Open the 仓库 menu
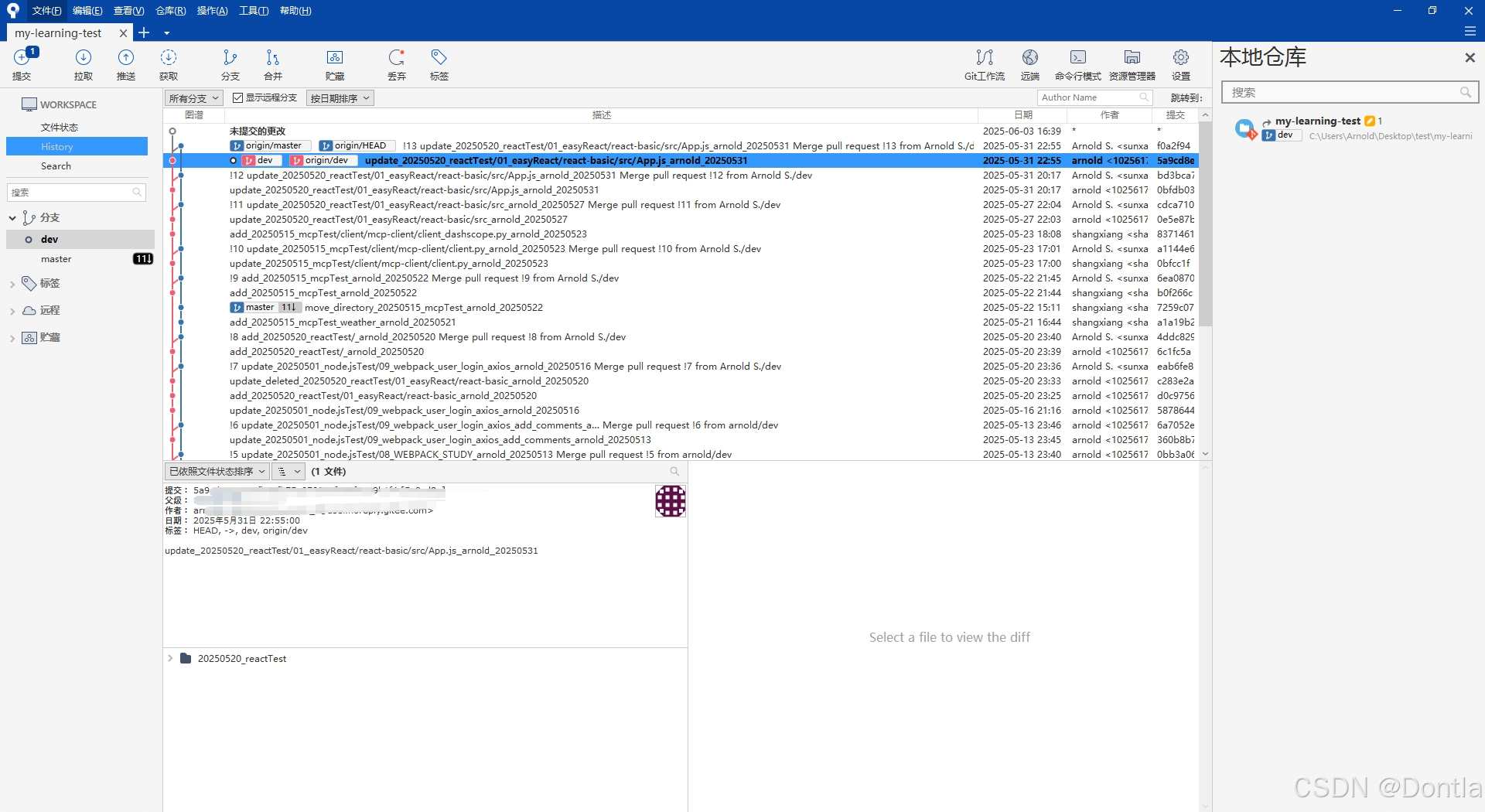Image resolution: width=1485 pixels, height=812 pixels. 169,11
